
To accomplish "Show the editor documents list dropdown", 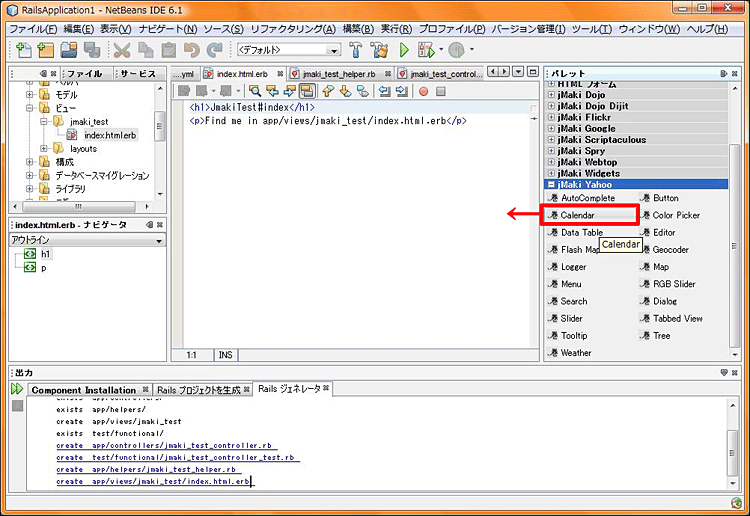I will click(518, 72).
